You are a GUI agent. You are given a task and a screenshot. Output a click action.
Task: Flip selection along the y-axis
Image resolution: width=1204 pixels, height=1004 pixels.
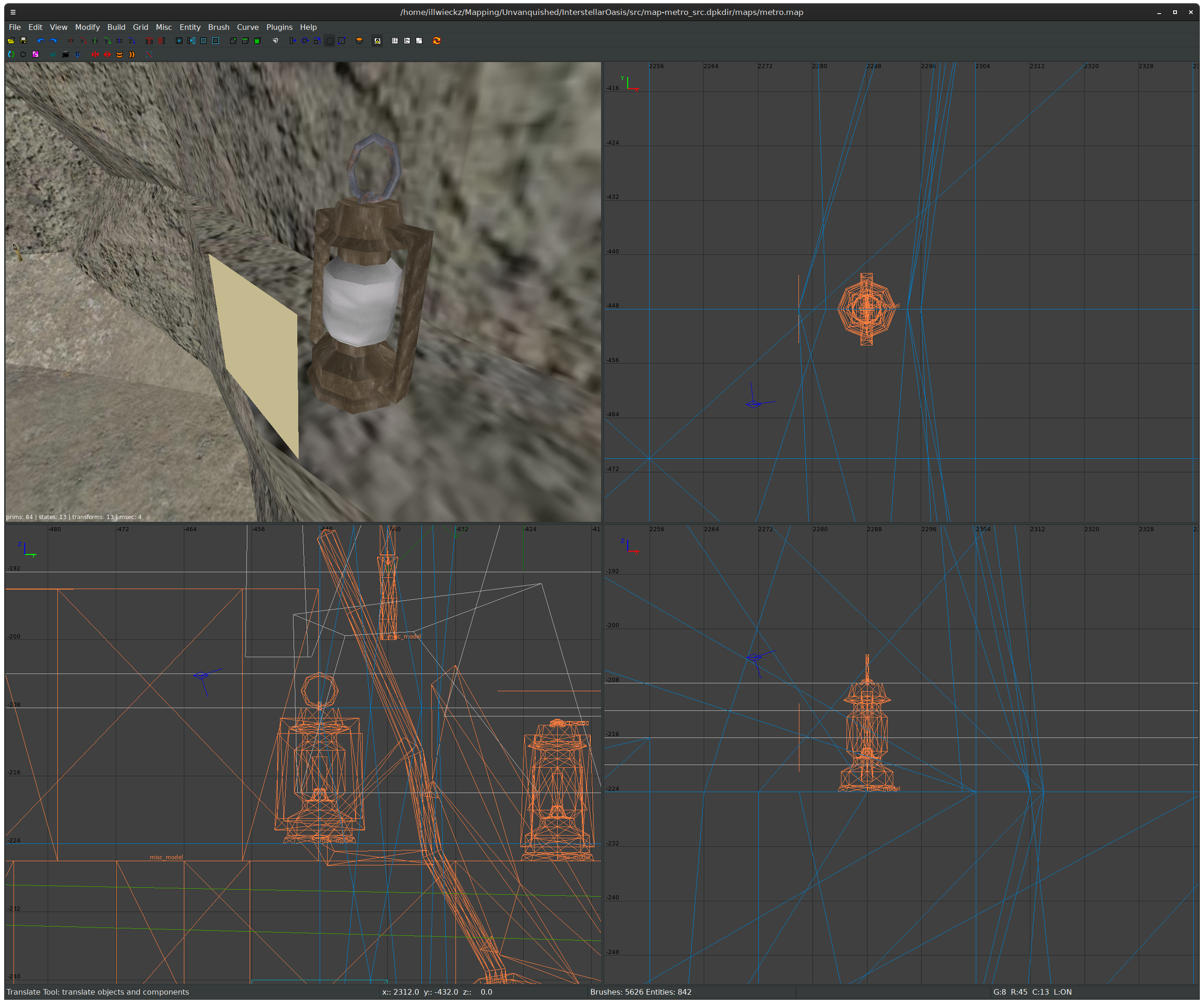click(95, 41)
